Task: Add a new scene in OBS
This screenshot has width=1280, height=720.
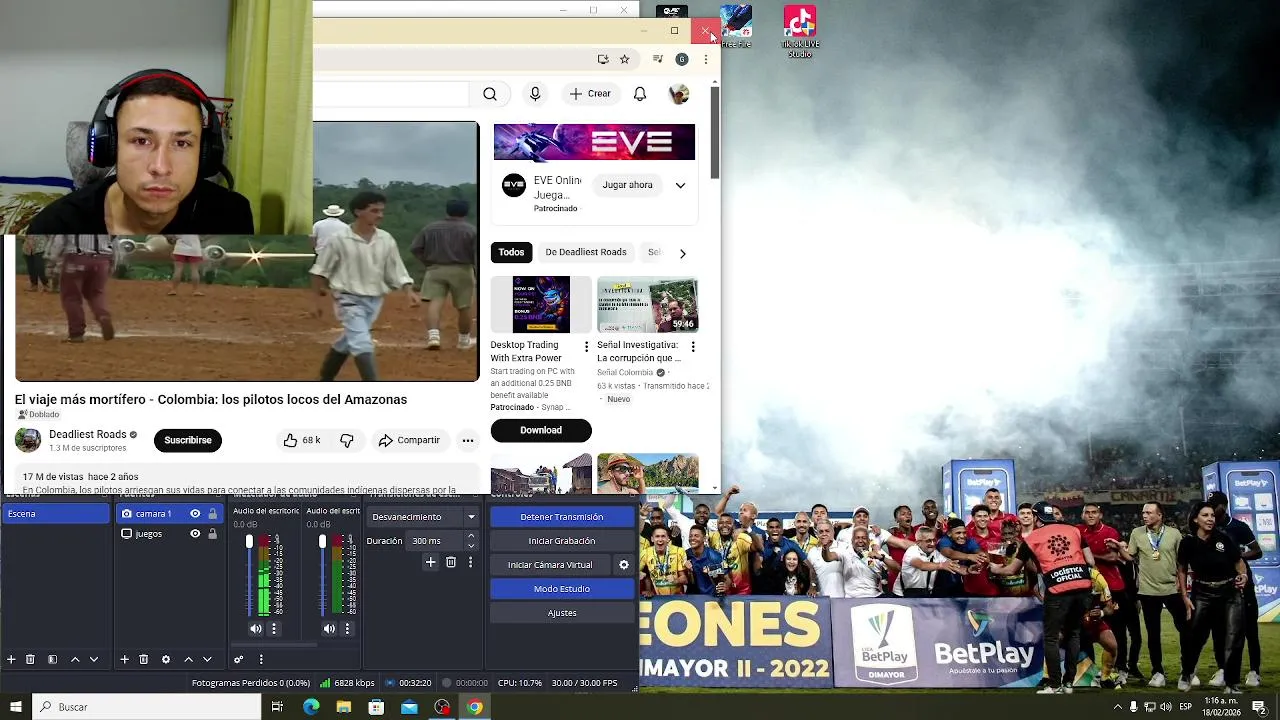Action: [x=11, y=659]
